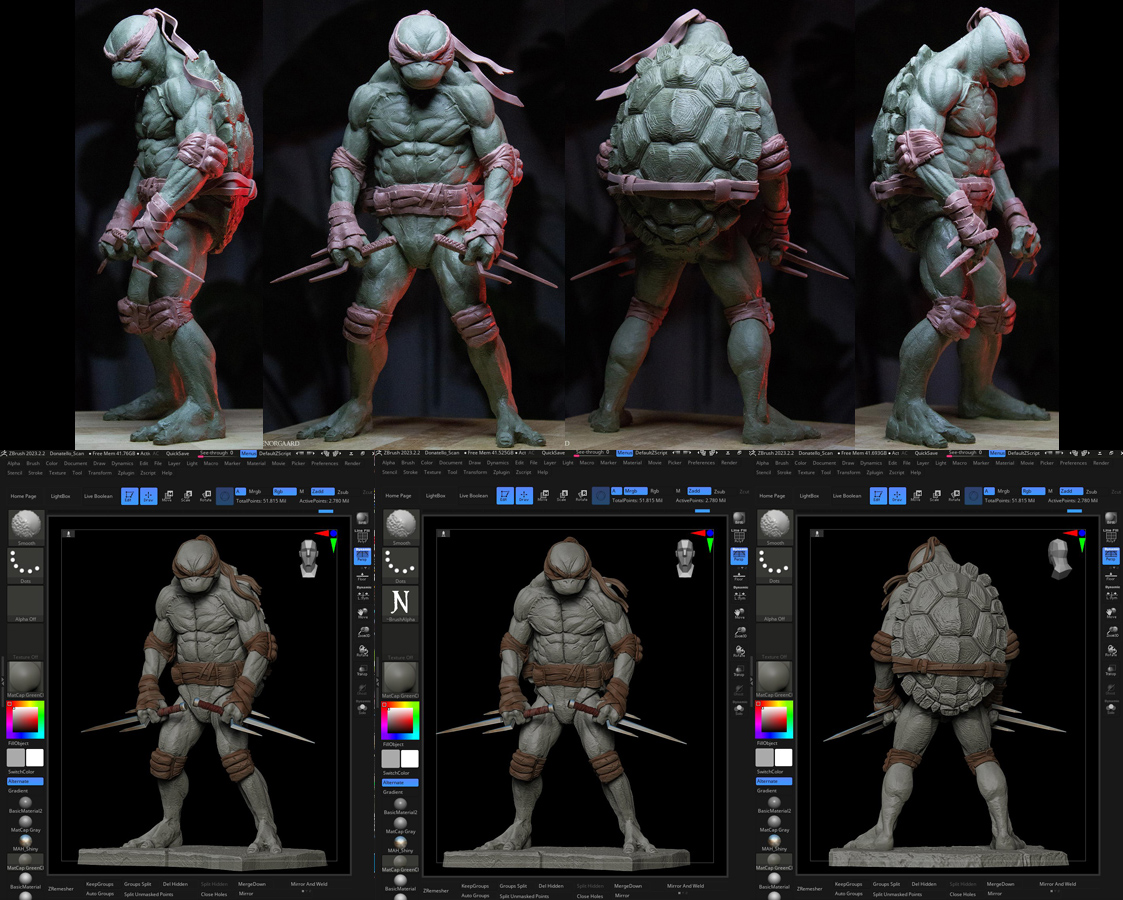Open MatCap GreenCl material selector in left window
Viewport: 1123px width, 900px height.
26,679
